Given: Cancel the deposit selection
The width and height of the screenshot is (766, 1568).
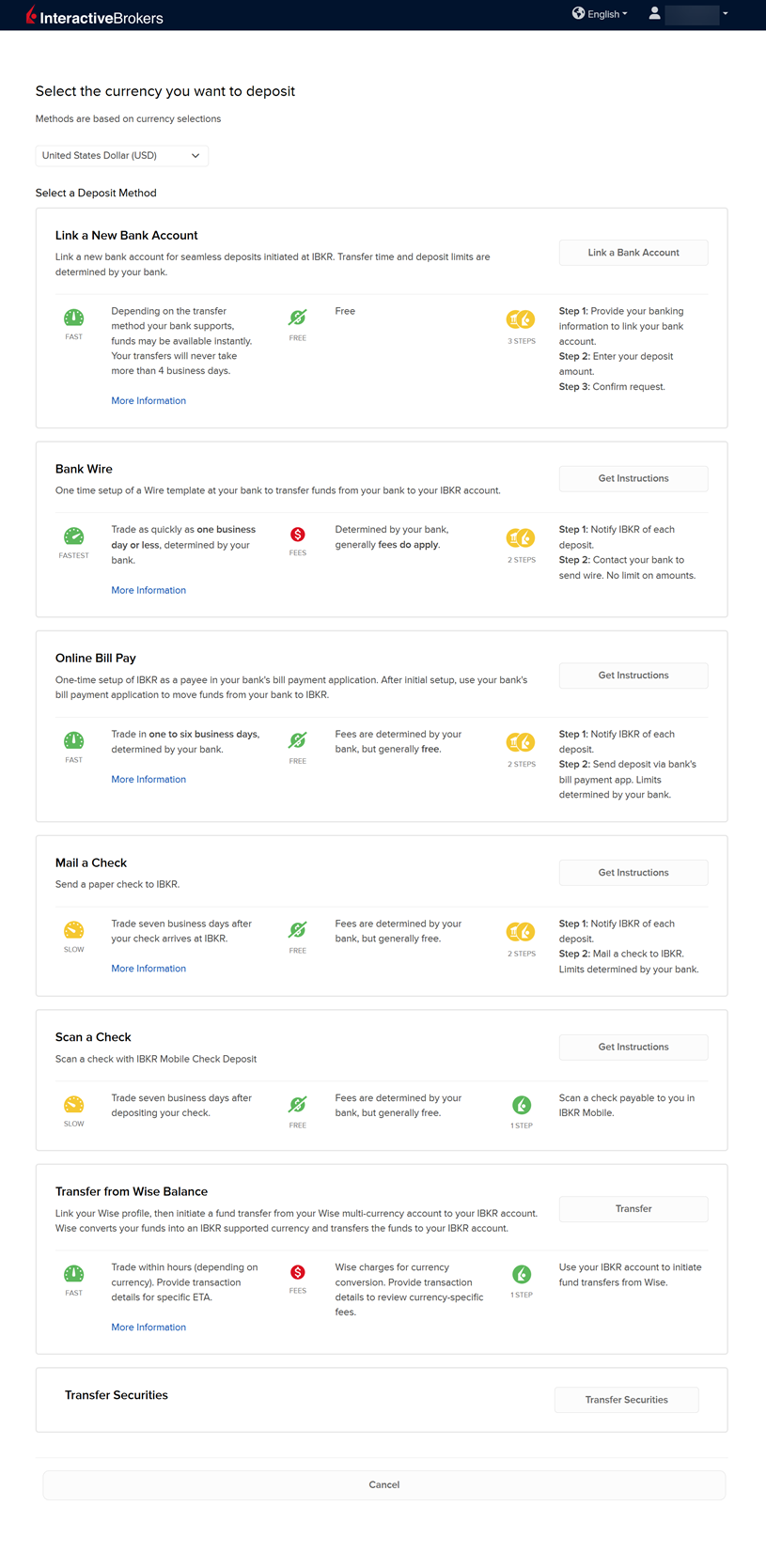Looking at the screenshot, I should (383, 1484).
